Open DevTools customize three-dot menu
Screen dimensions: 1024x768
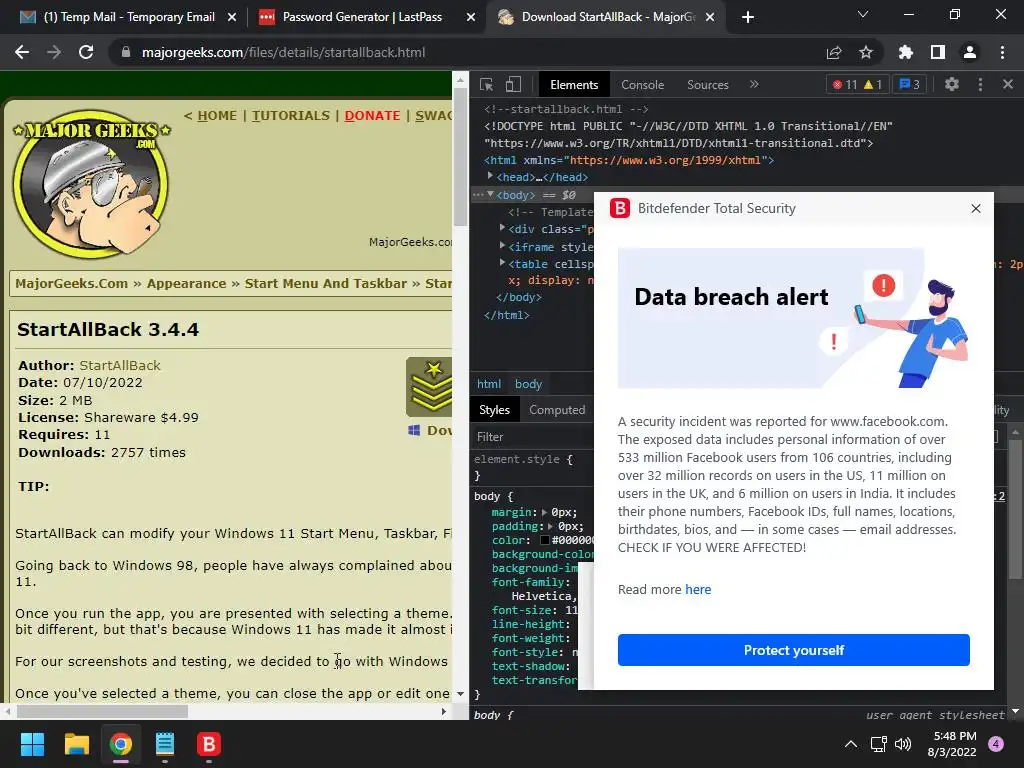coord(980,84)
